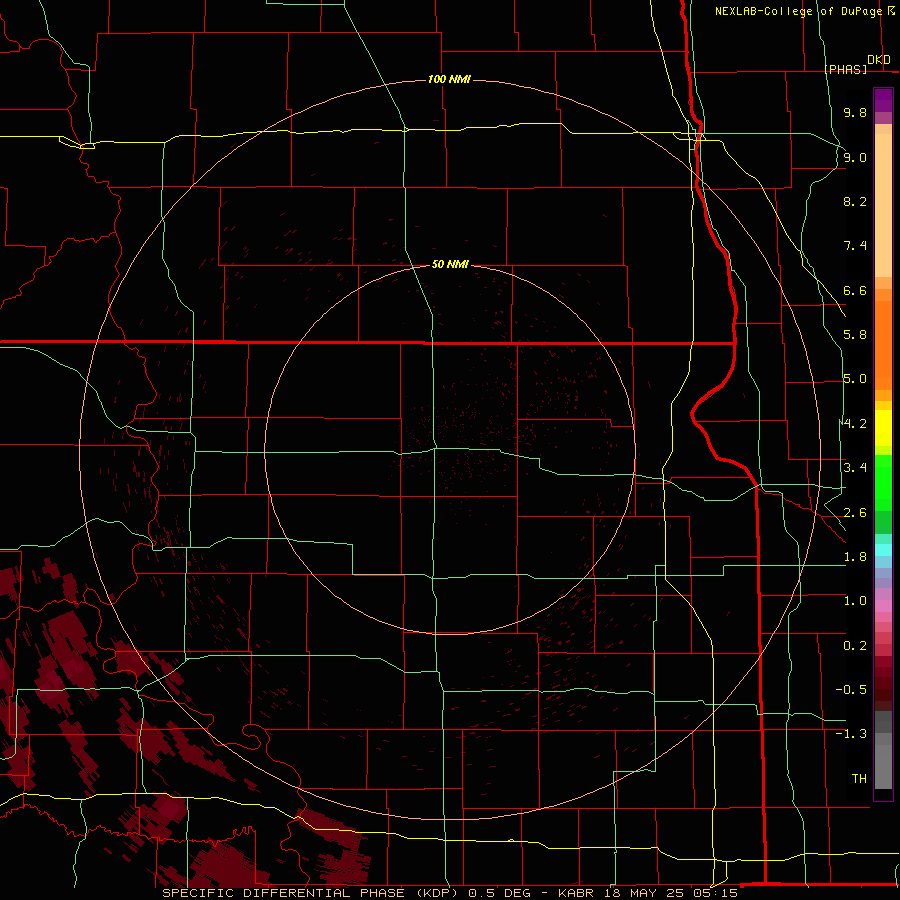Image resolution: width=900 pixels, height=900 pixels.
Task: Click the 5.0 scale value
Action: click(855, 379)
